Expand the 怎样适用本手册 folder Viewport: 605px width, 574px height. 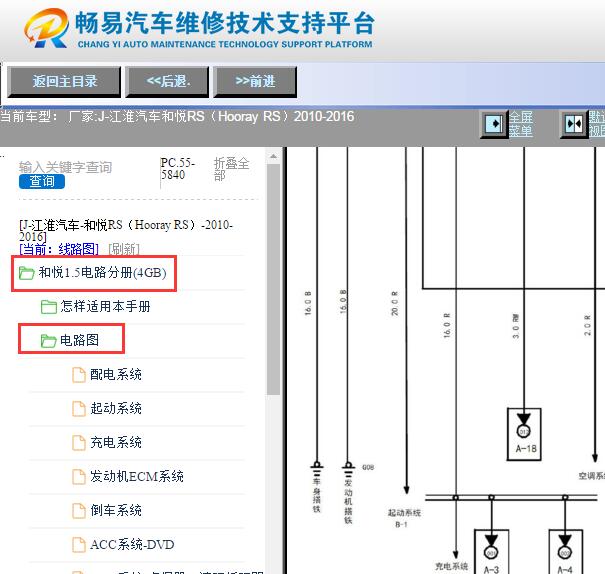coord(105,307)
